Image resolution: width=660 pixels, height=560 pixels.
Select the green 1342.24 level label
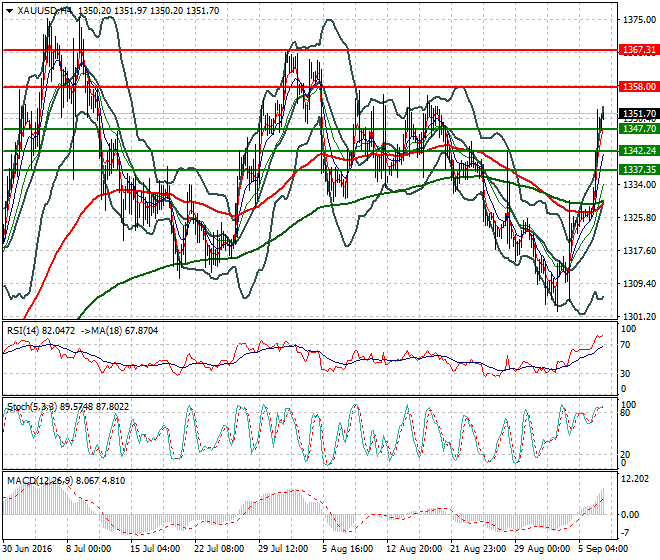pos(639,150)
